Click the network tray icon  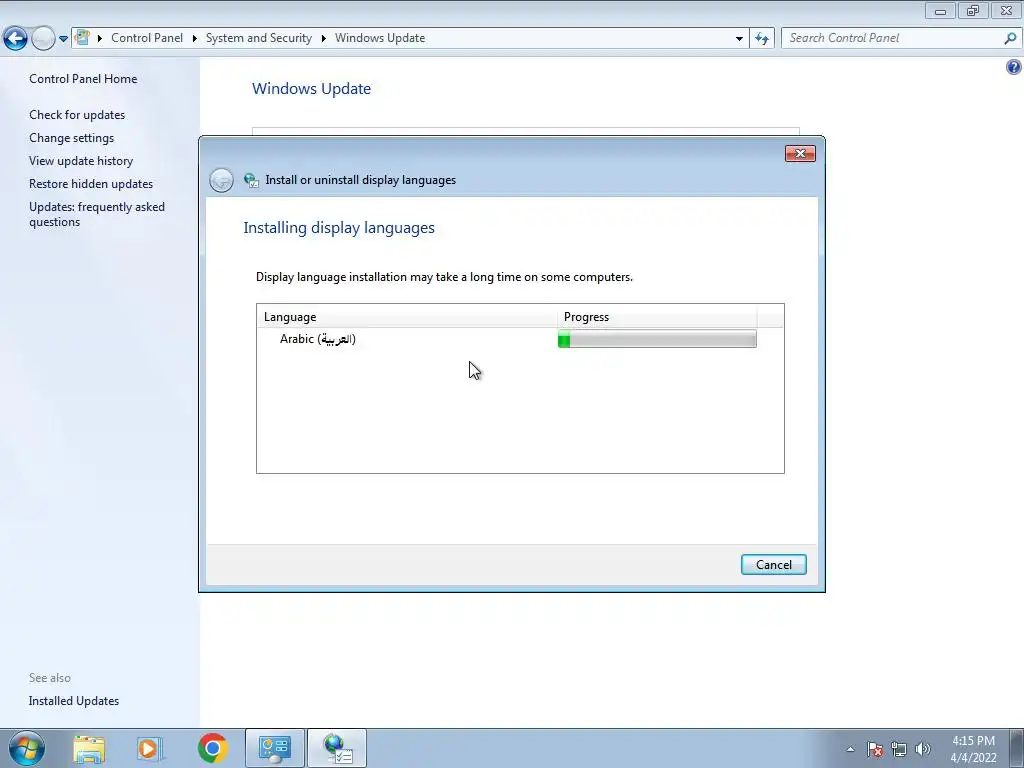[x=899, y=749]
